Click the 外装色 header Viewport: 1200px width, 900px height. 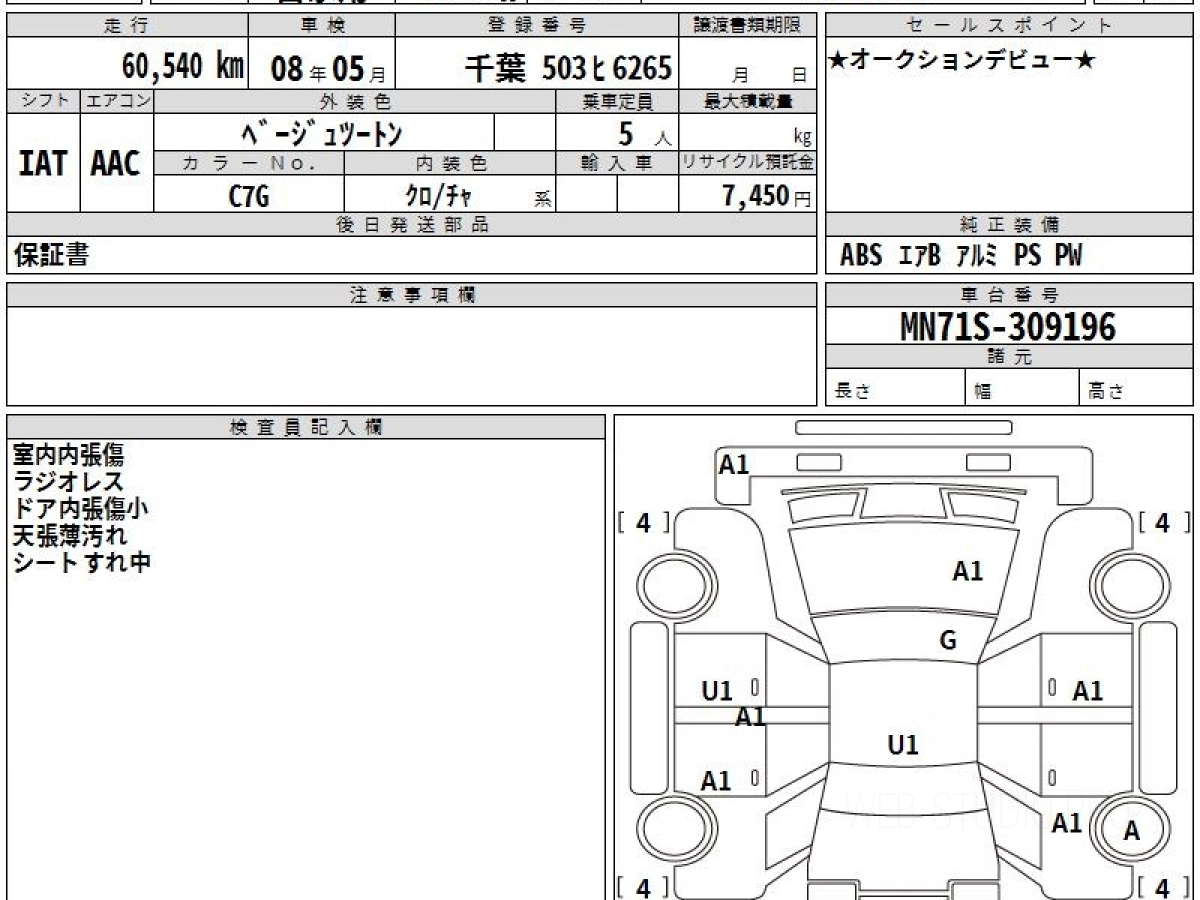355,101
